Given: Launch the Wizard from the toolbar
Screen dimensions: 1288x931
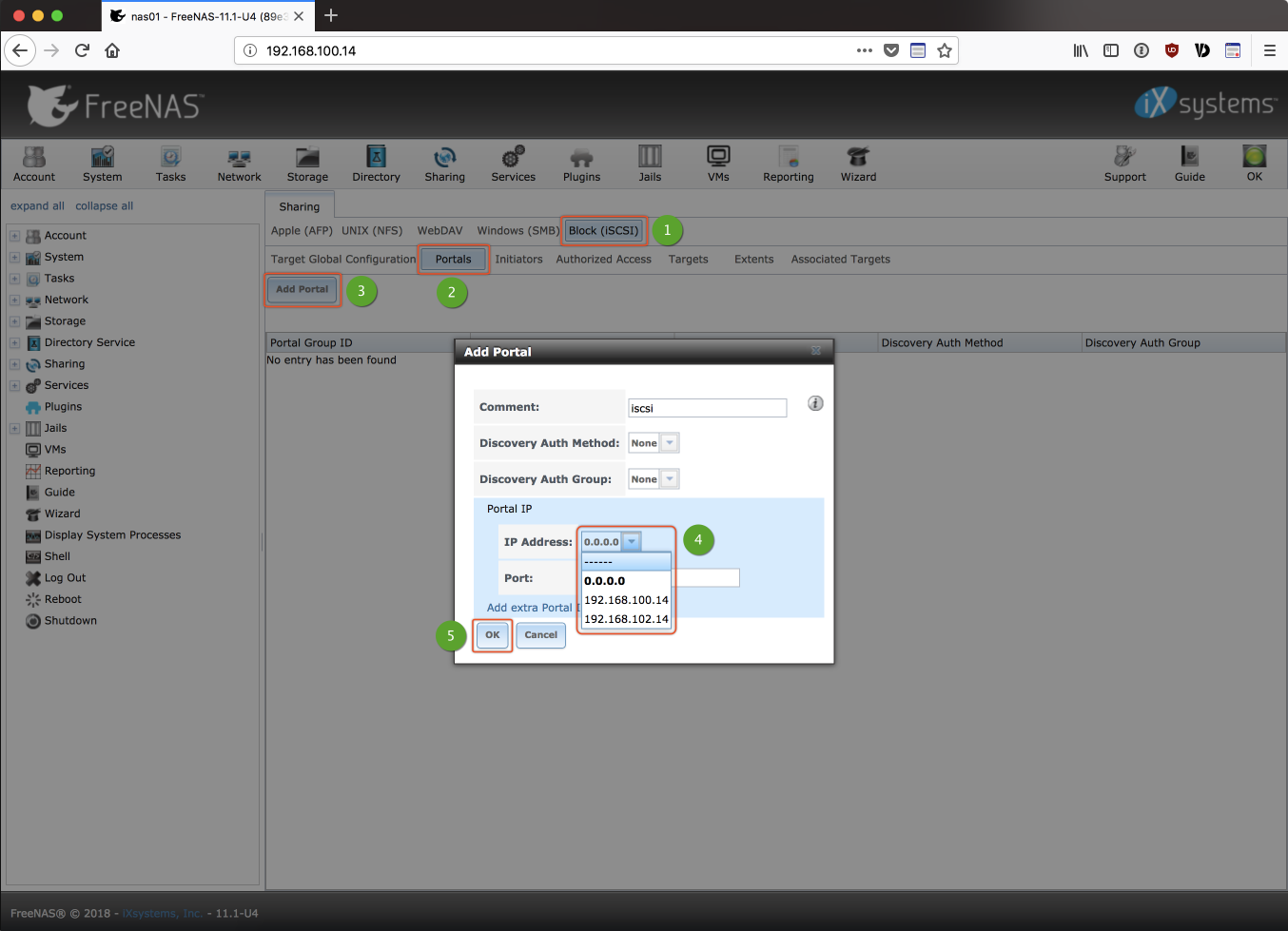Looking at the screenshot, I should coord(858,163).
